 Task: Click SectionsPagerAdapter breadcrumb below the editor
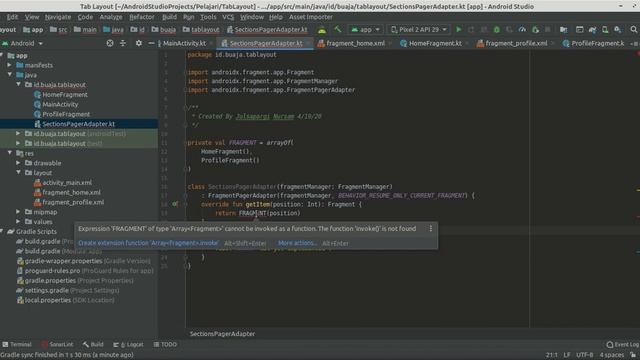click(x=222, y=333)
